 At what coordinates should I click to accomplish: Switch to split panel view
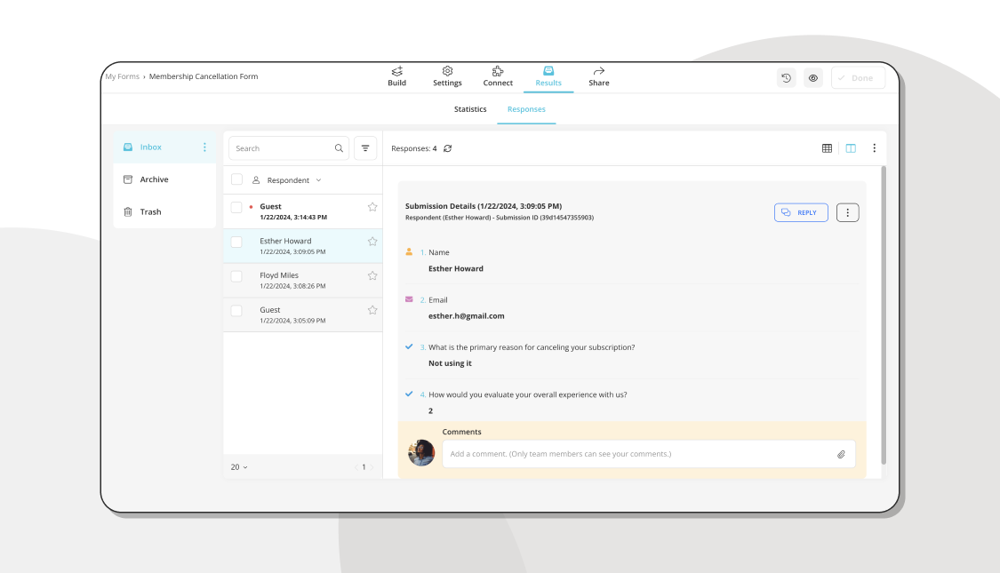pyautogui.click(x=850, y=148)
